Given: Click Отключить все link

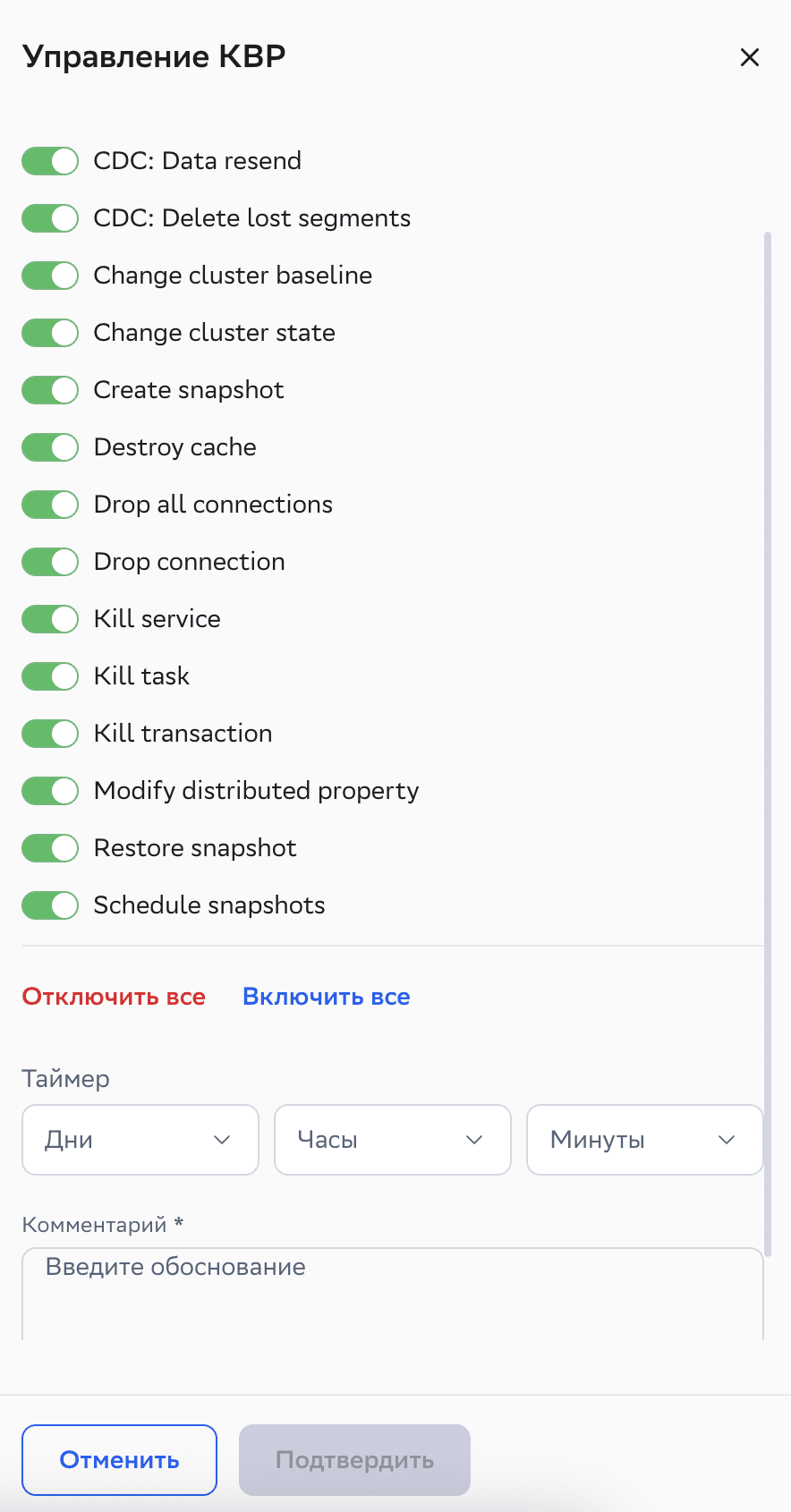Looking at the screenshot, I should (x=114, y=997).
